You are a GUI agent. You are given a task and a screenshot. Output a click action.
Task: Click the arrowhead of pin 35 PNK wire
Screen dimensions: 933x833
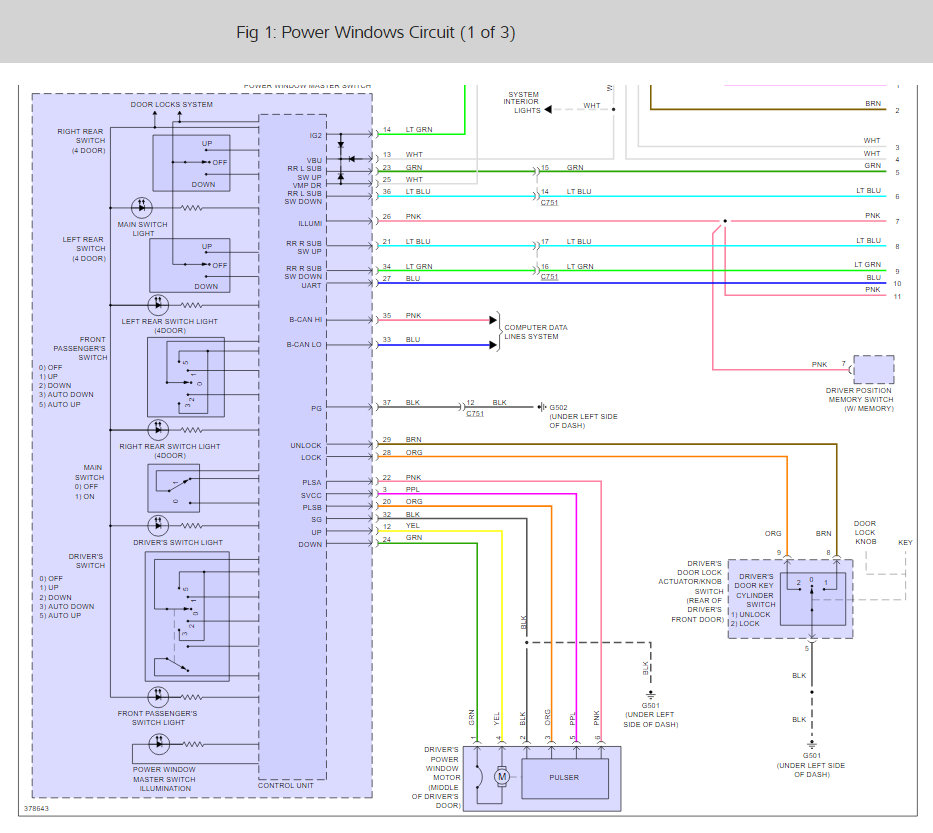[x=493, y=320]
